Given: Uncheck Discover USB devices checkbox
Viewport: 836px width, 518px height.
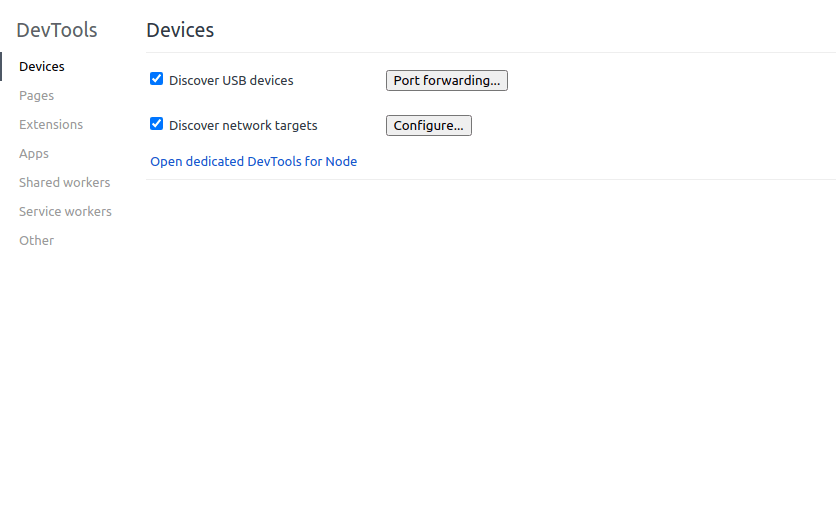Looking at the screenshot, I should click(156, 79).
